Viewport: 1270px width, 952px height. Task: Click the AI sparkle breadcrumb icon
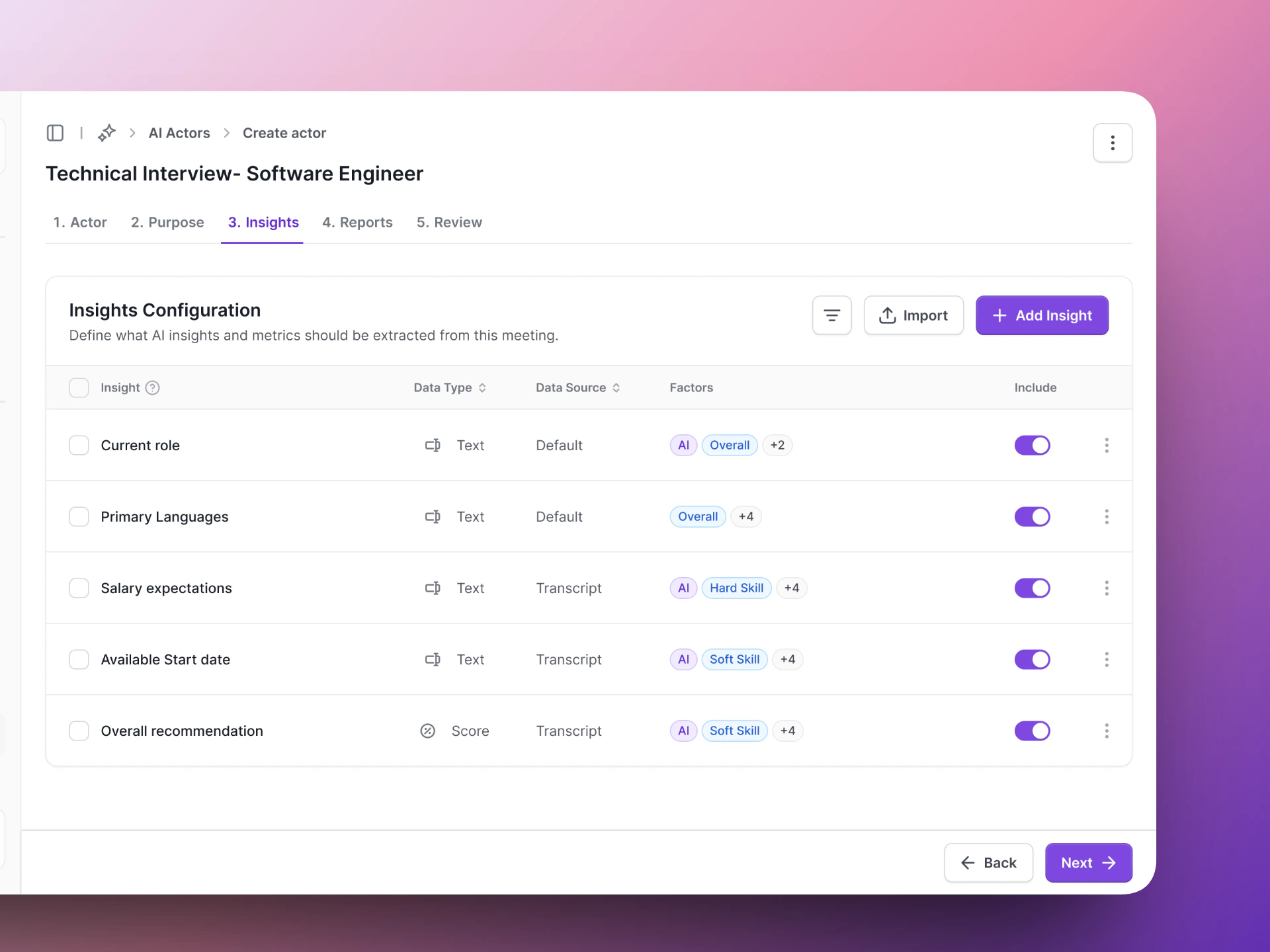pyautogui.click(x=106, y=133)
